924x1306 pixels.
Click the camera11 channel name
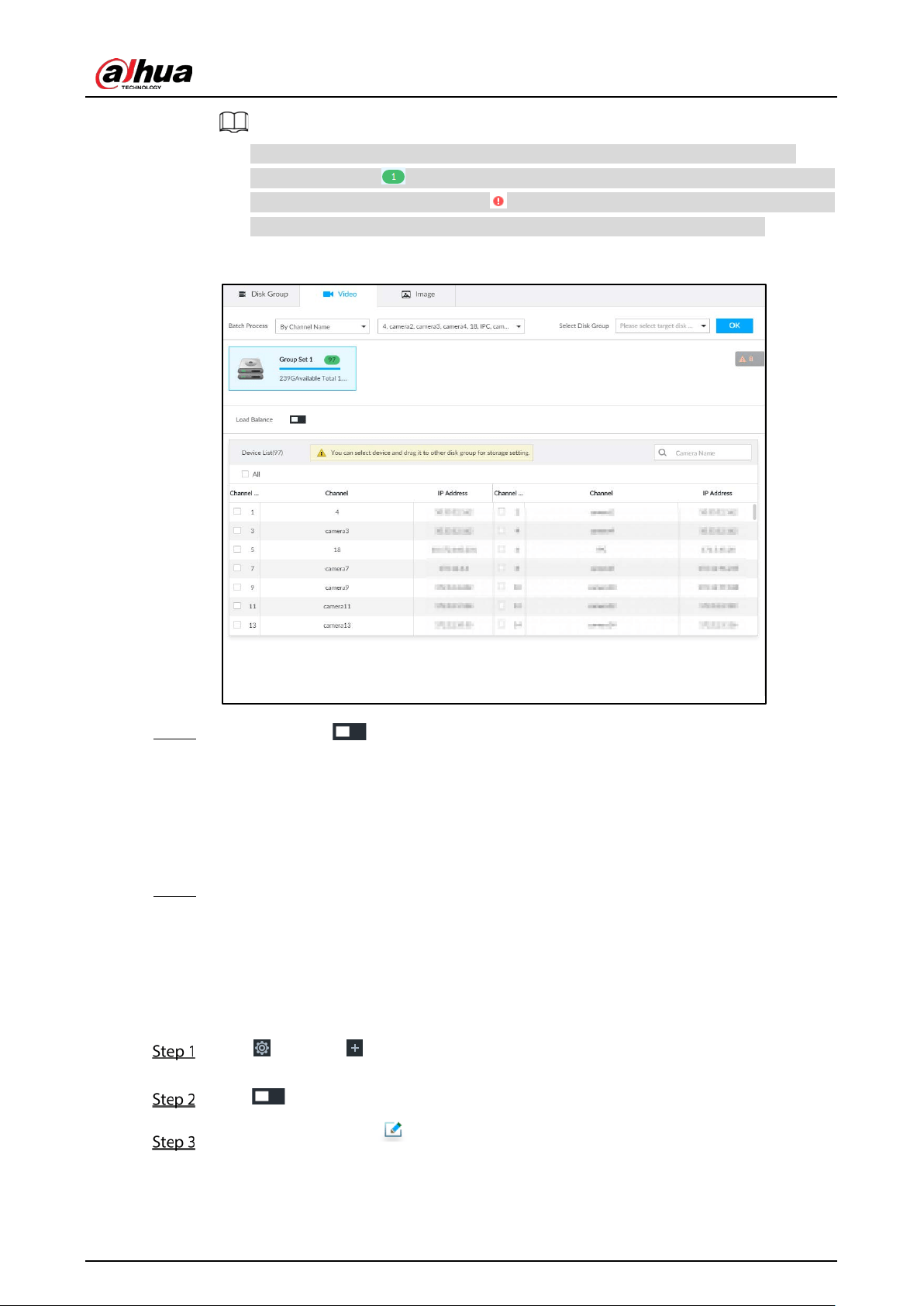point(337,606)
